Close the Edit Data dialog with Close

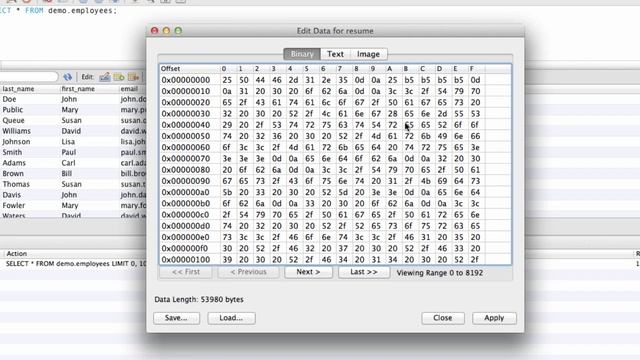pyautogui.click(x=443, y=318)
